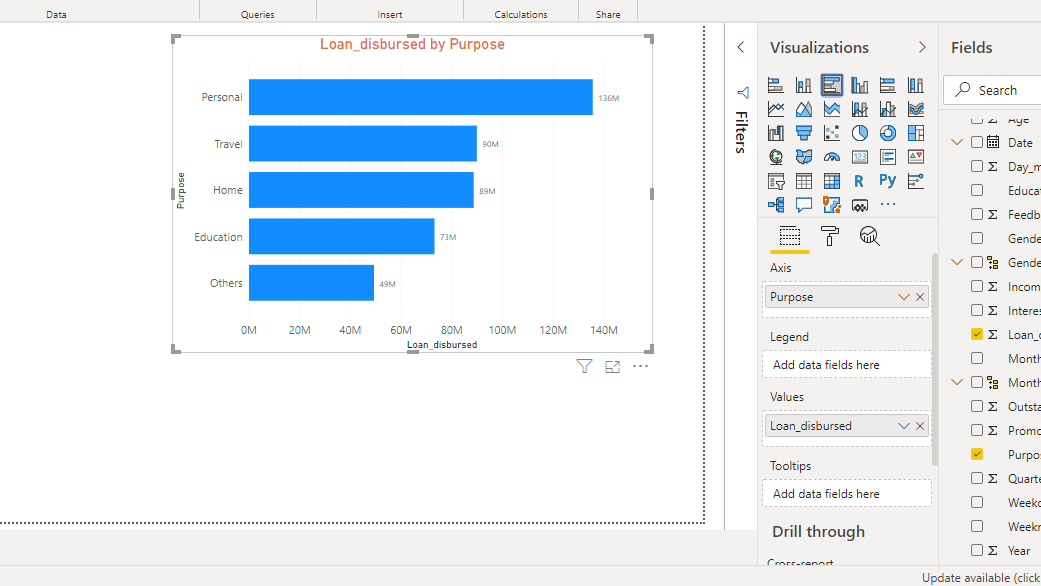The height and width of the screenshot is (586, 1041).
Task: Check the Year field checkbox
Action: point(977,550)
